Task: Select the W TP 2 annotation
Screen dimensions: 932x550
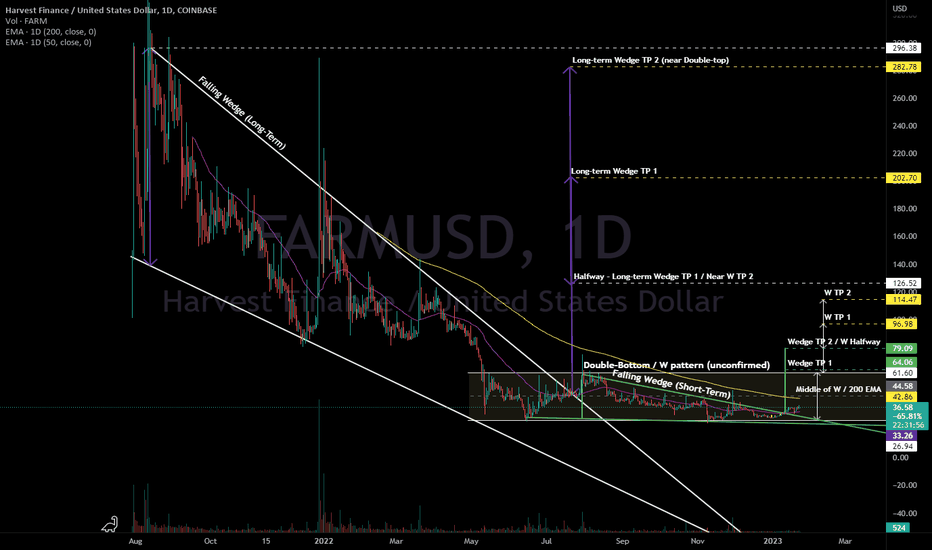Action: pos(837,293)
